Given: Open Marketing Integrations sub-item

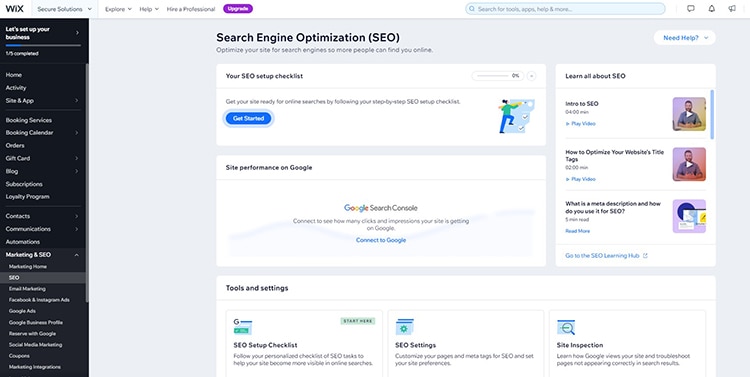Looking at the screenshot, I should 35,367.
